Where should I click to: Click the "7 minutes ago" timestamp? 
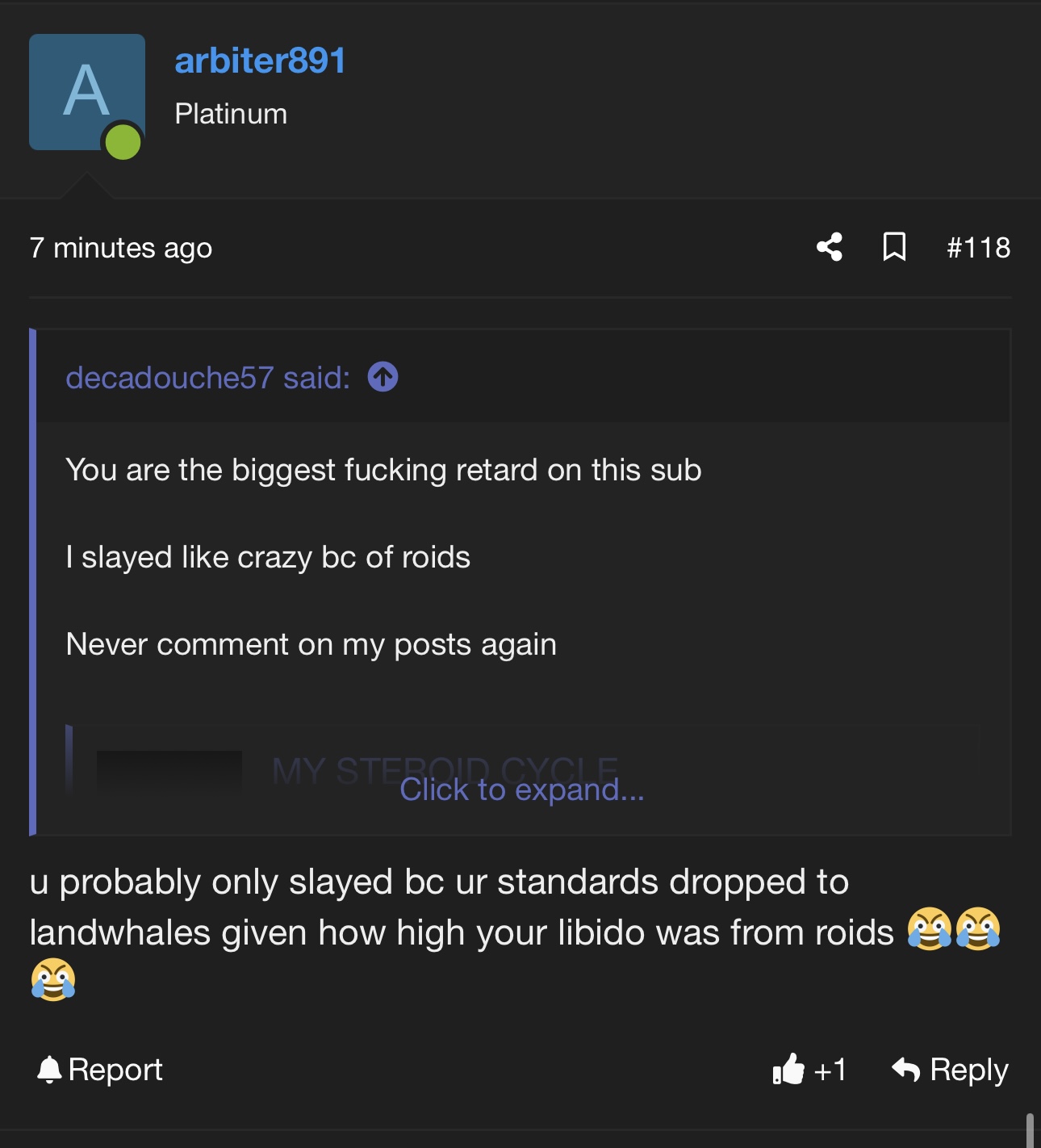click(121, 248)
